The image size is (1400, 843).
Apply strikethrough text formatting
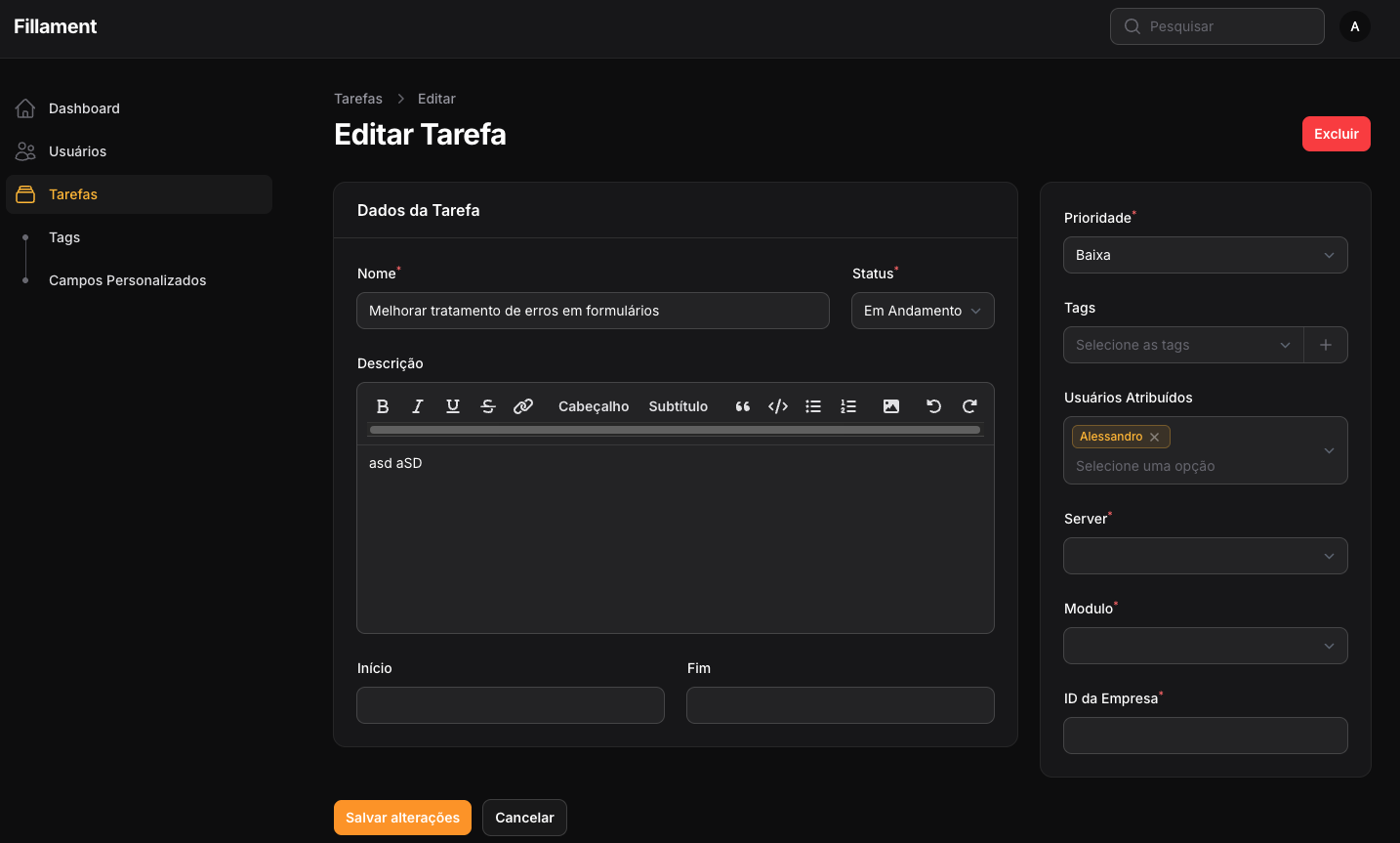(488, 406)
